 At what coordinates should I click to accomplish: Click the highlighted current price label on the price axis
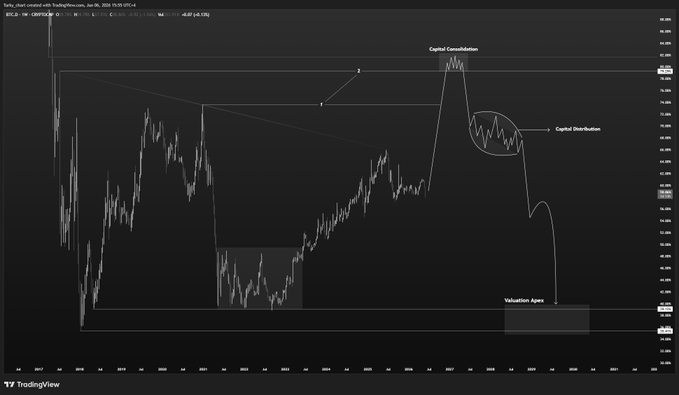coord(665,194)
